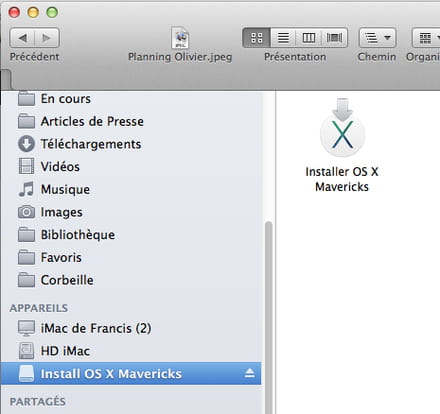Open the Installer OS X Mavericks app icon
The height and width of the screenshot is (414, 440).
pyautogui.click(x=342, y=128)
